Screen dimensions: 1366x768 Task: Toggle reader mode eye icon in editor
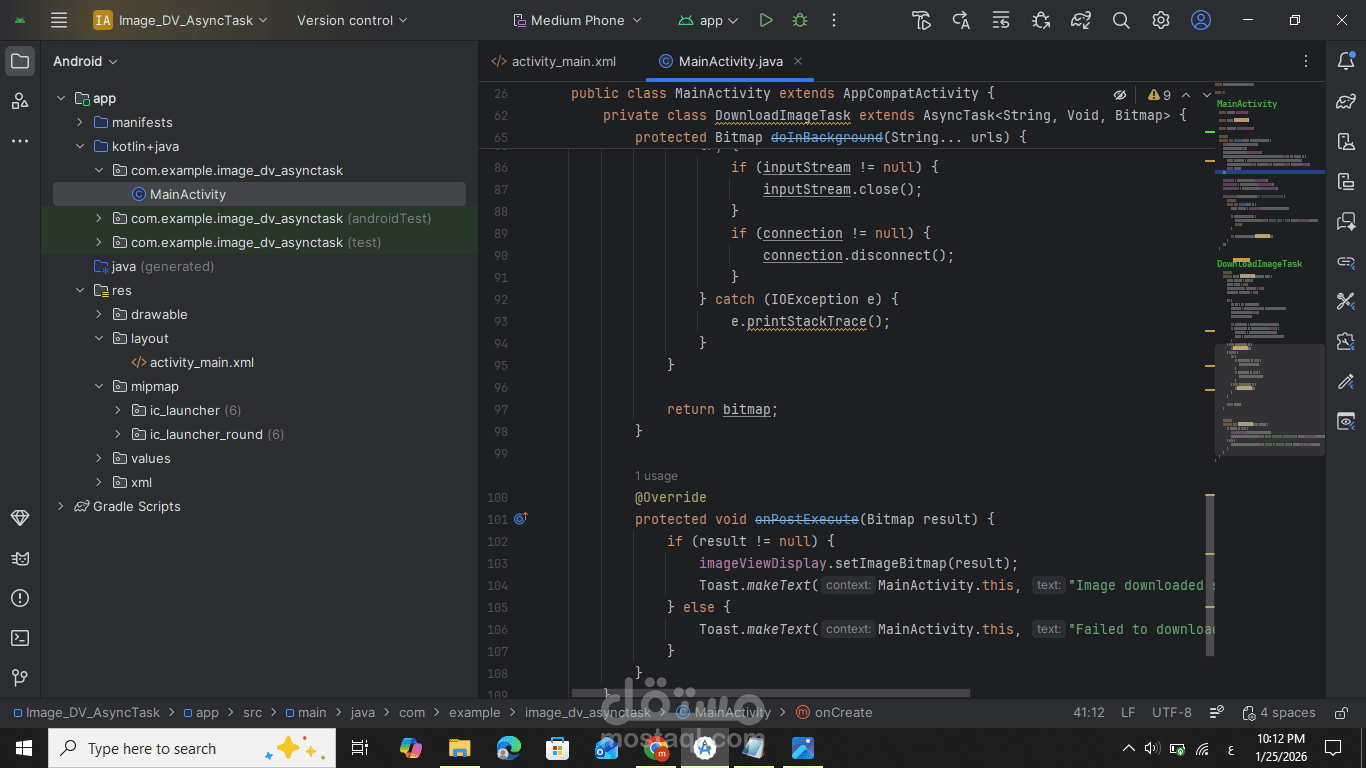pos(1120,95)
